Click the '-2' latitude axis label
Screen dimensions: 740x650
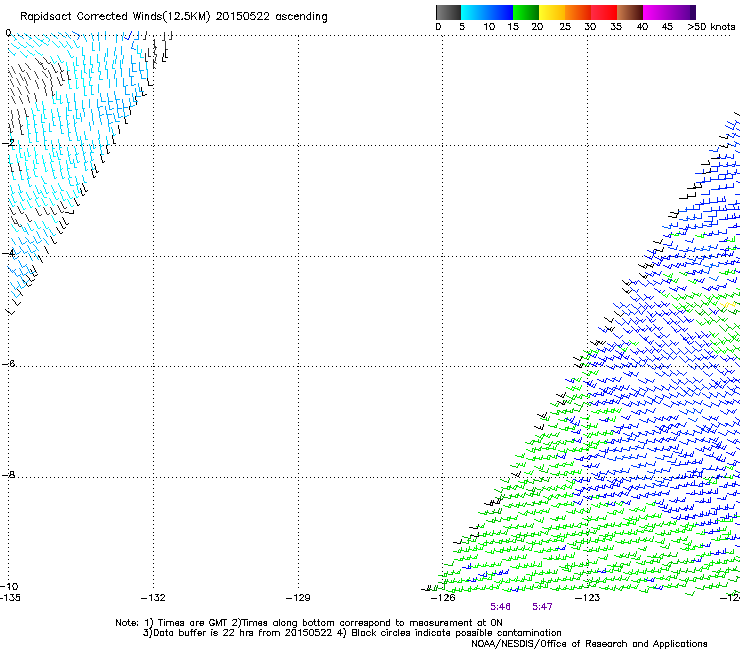click(x=8, y=143)
